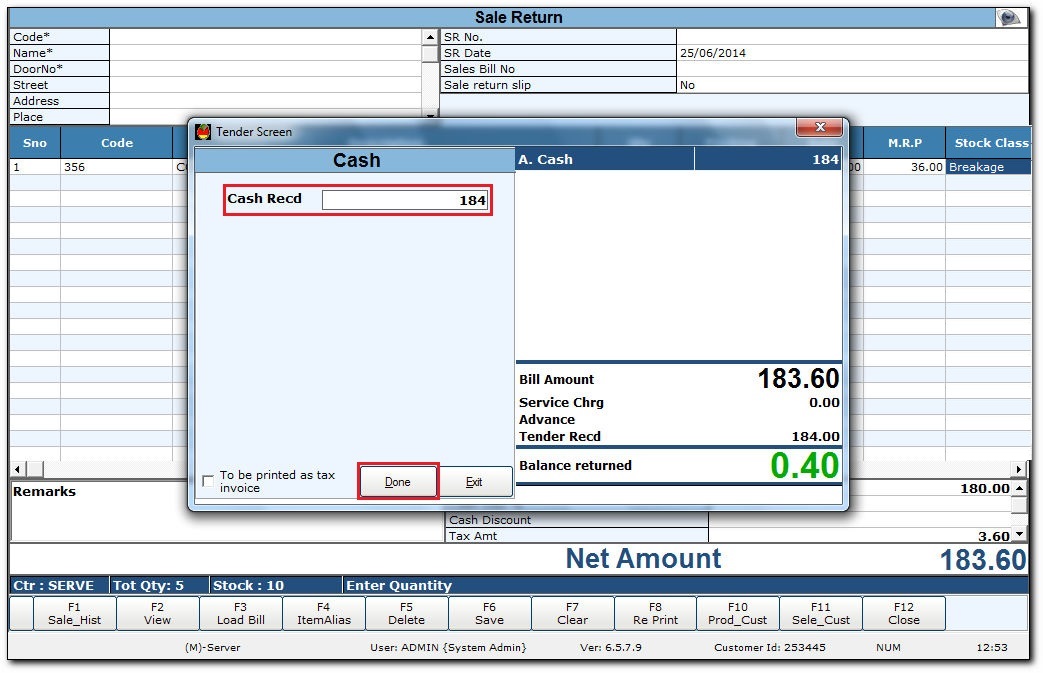Click the Exit button in Tender Screen

click(474, 481)
